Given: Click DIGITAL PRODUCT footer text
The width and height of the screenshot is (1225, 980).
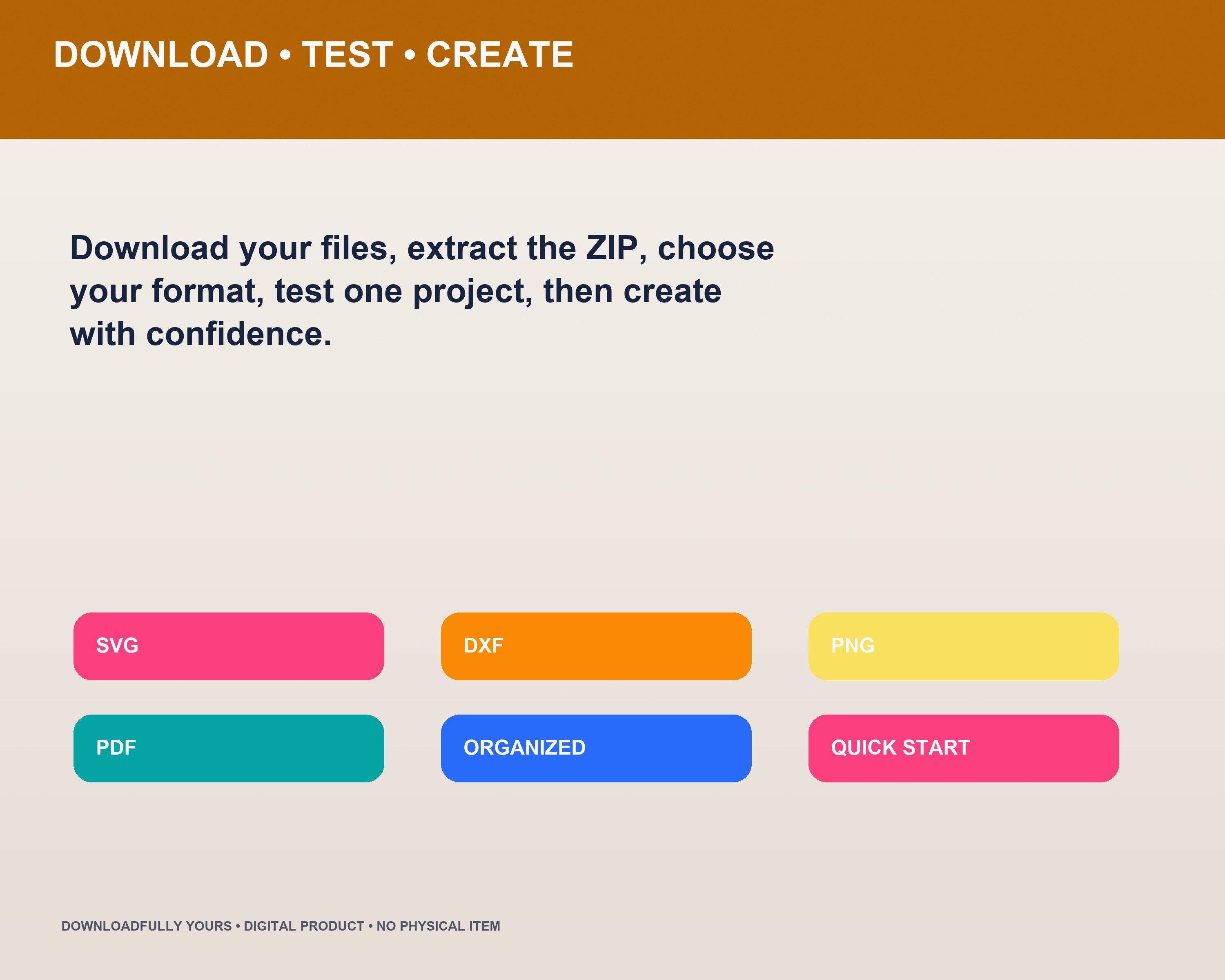Looking at the screenshot, I should (304, 926).
